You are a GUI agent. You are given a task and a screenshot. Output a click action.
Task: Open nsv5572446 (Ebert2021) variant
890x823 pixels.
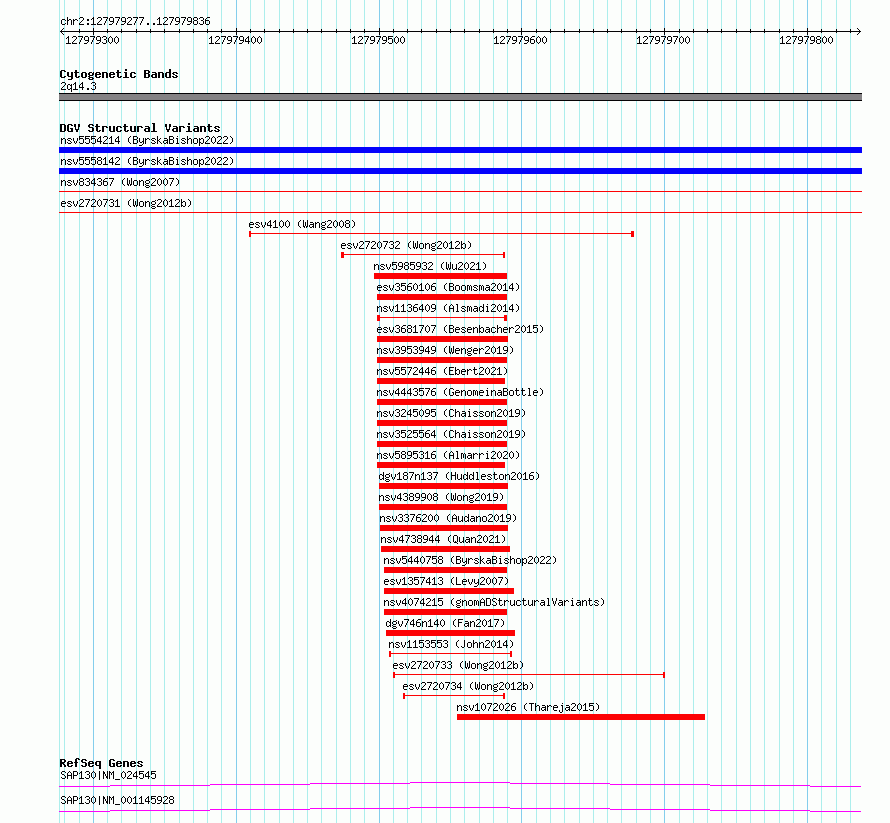(x=442, y=371)
